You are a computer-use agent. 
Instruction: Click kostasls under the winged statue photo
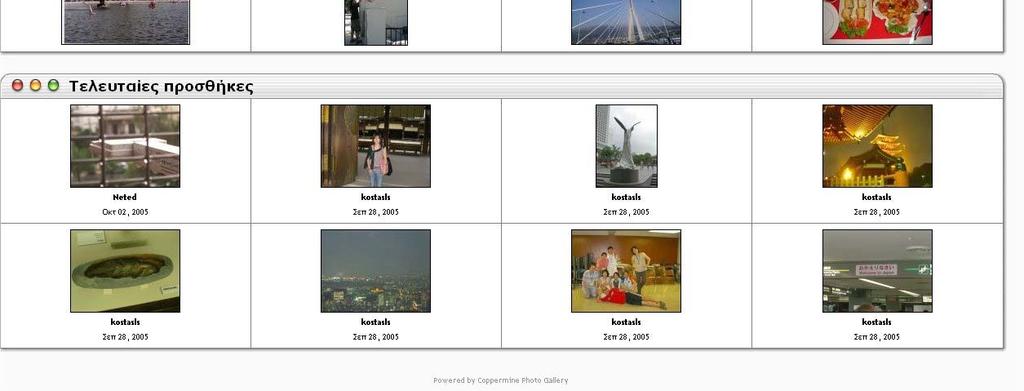pyautogui.click(x=626, y=197)
